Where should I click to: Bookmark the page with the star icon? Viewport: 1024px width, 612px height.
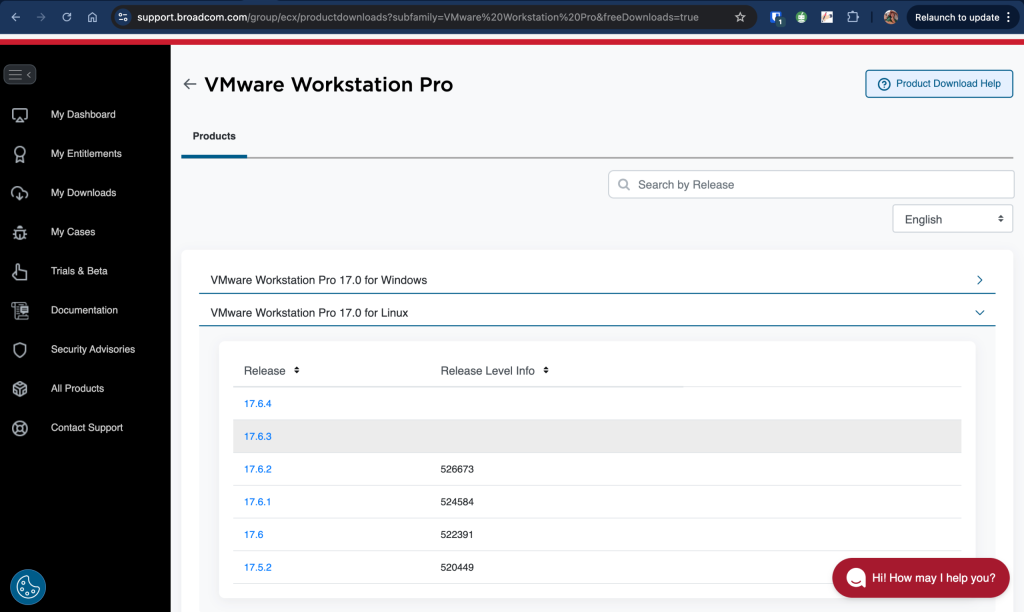pyautogui.click(x=738, y=17)
